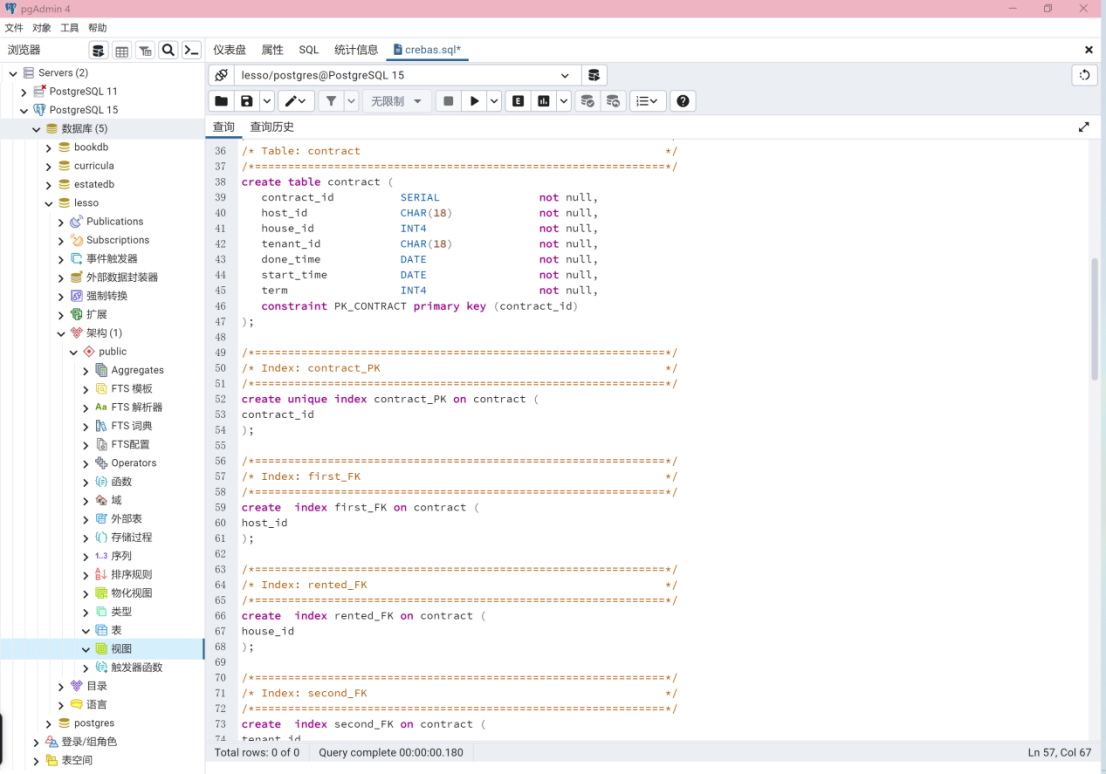The width and height of the screenshot is (1106, 774).
Task: Switch to the 仪表盘 tab
Action: (x=229, y=50)
